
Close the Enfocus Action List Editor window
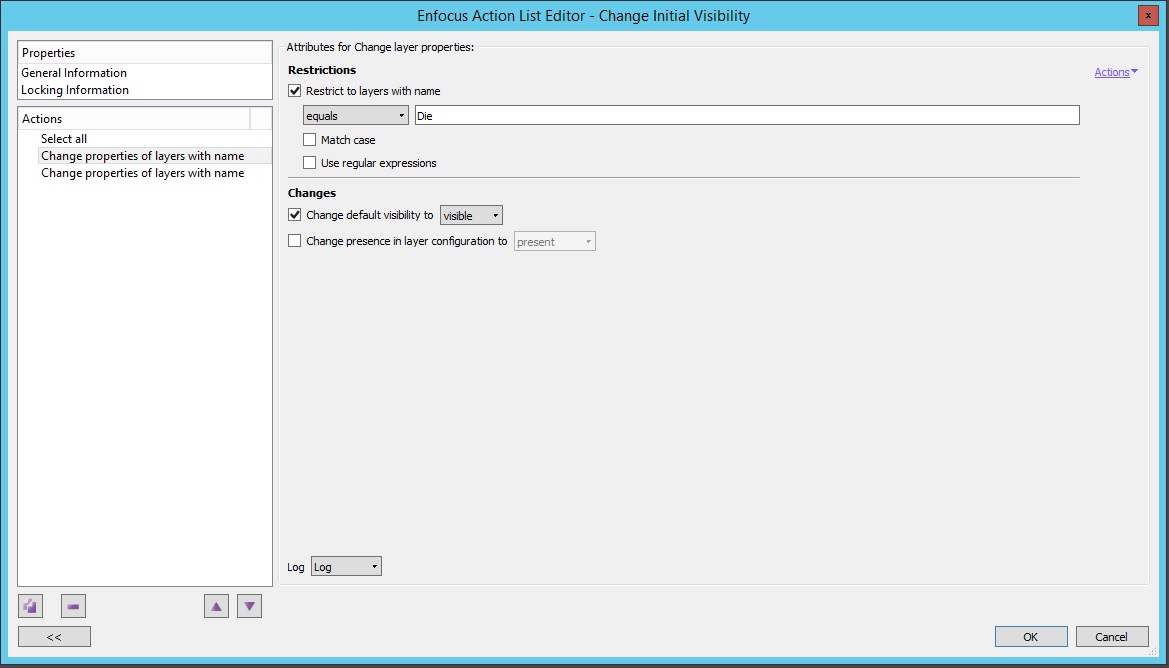coord(1148,16)
